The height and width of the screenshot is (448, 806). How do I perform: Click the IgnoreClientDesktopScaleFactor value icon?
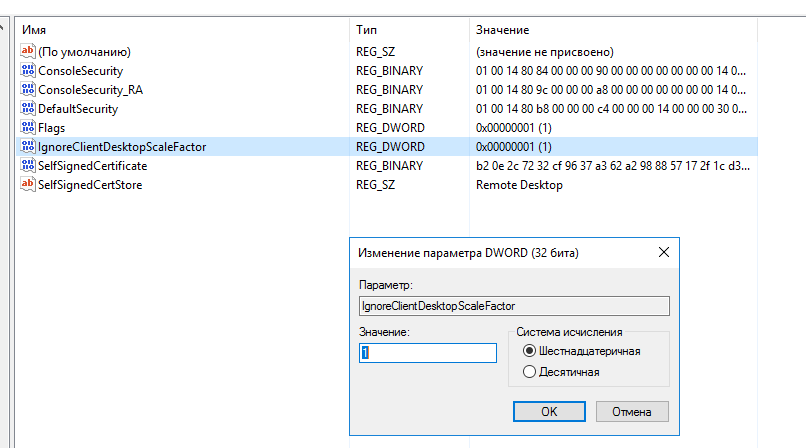tap(28, 146)
